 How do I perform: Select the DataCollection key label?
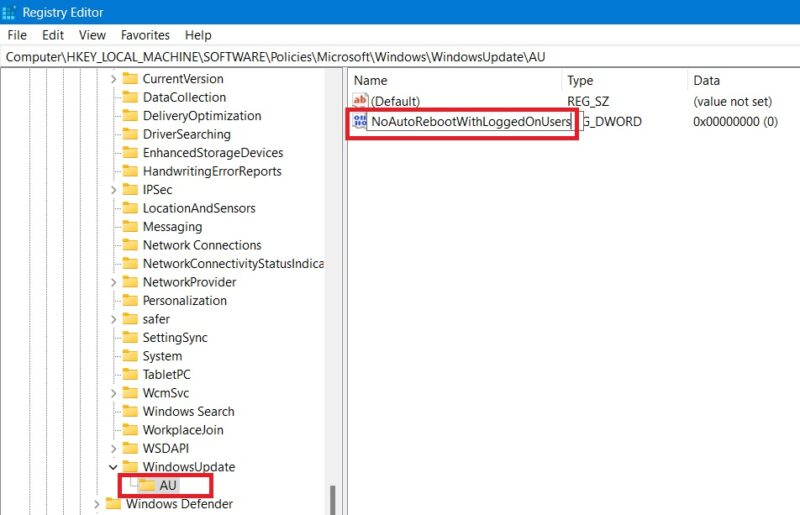click(x=184, y=97)
